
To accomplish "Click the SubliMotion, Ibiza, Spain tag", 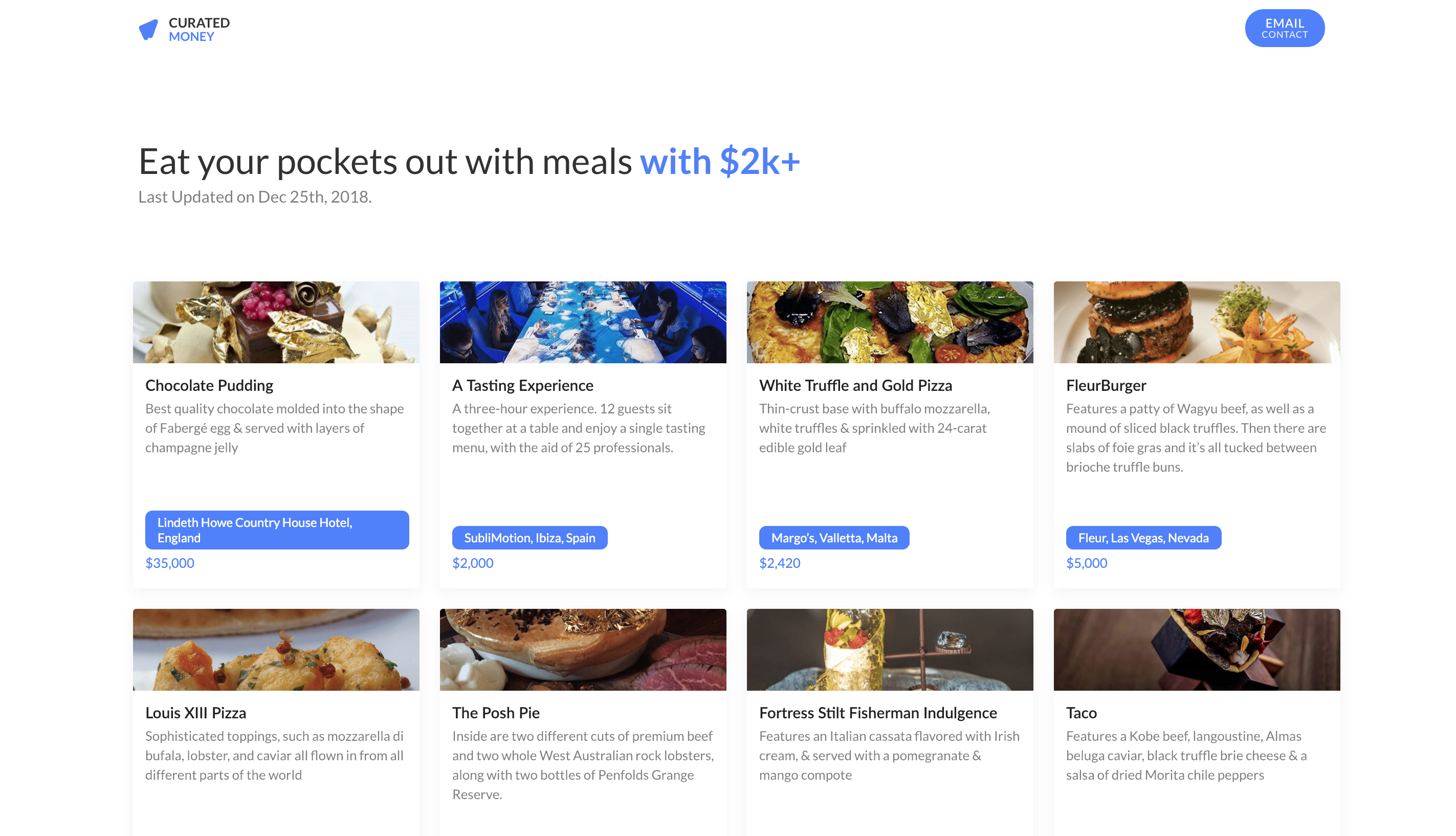I will click(x=530, y=538).
